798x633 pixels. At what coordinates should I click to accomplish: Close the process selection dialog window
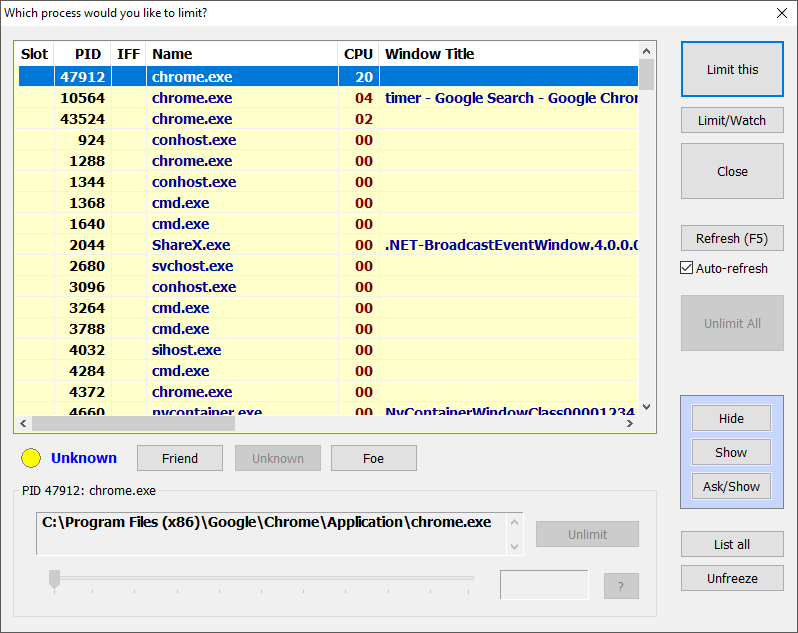tap(781, 13)
